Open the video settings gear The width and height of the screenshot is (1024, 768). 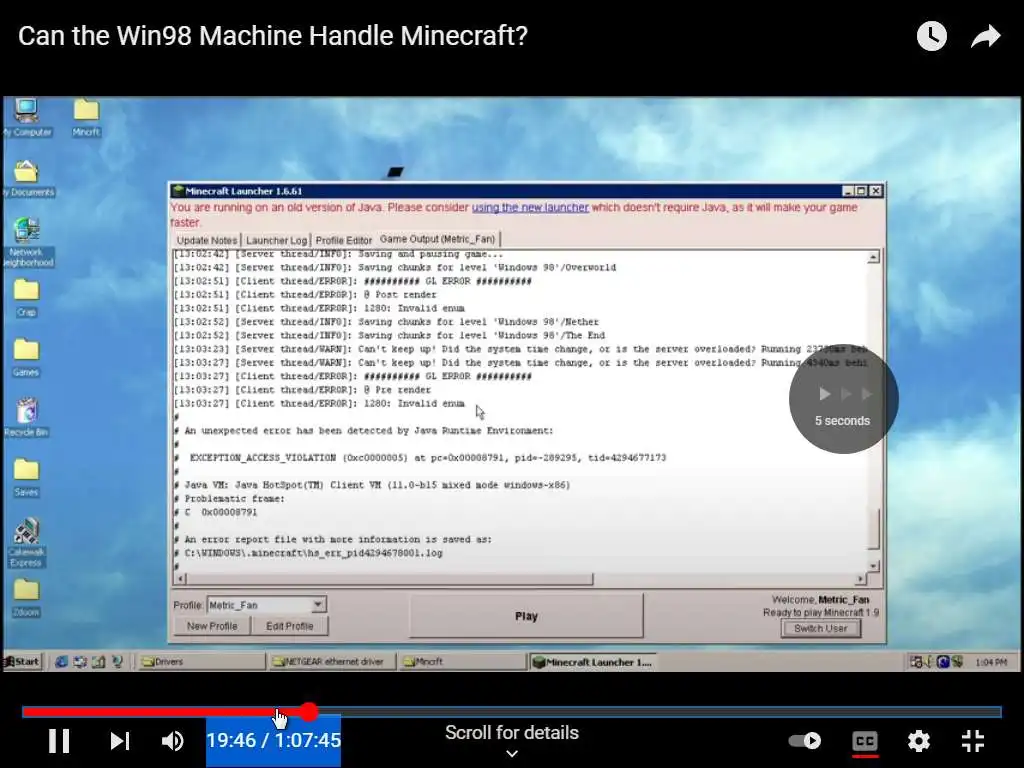[919, 741]
